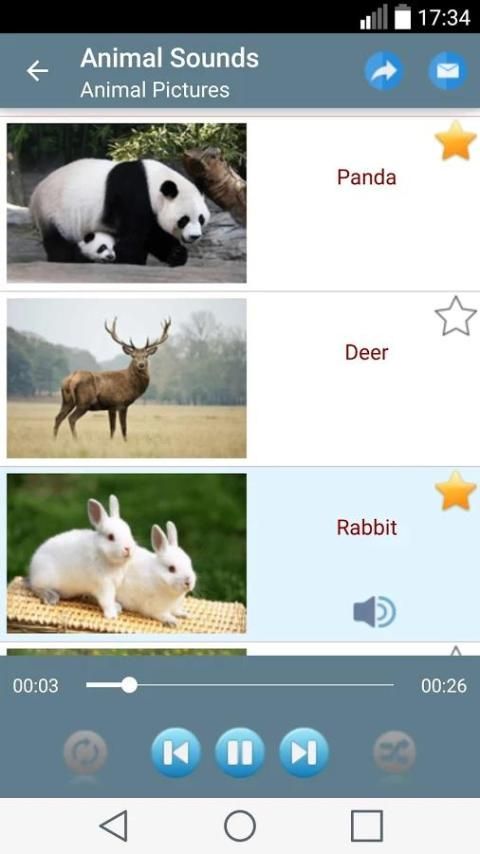Image resolution: width=480 pixels, height=854 pixels.
Task: Play the Rabbit sound speaker icon
Action: 374,612
